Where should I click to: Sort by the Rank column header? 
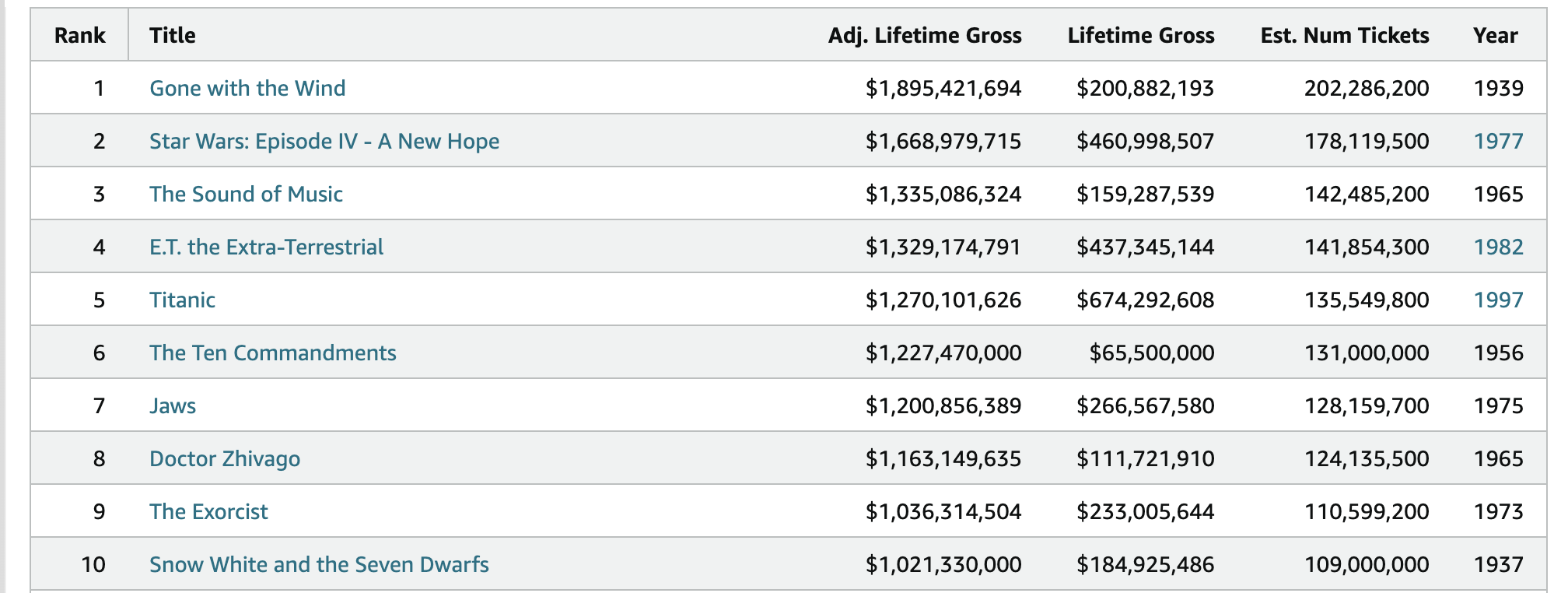pyautogui.click(x=79, y=35)
